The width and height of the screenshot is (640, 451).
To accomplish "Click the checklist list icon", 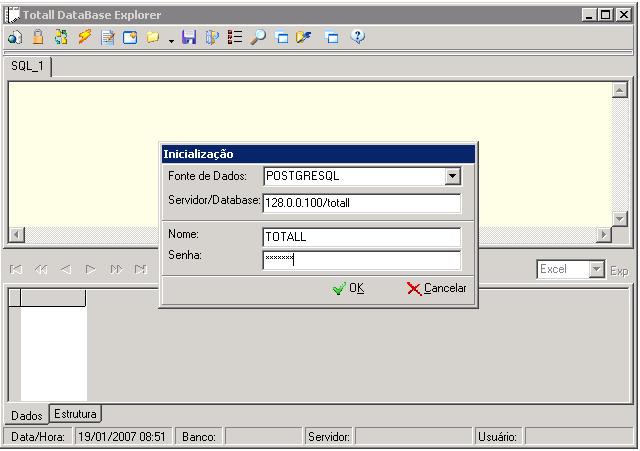I will (235, 37).
